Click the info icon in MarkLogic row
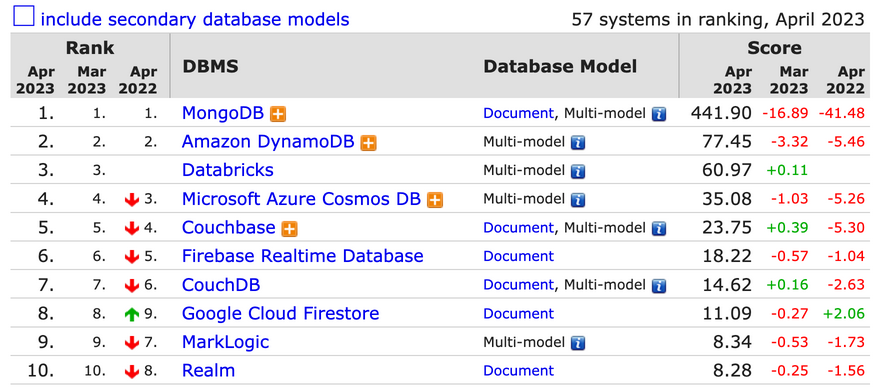The height and width of the screenshot is (387, 876). click(x=578, y=343)
